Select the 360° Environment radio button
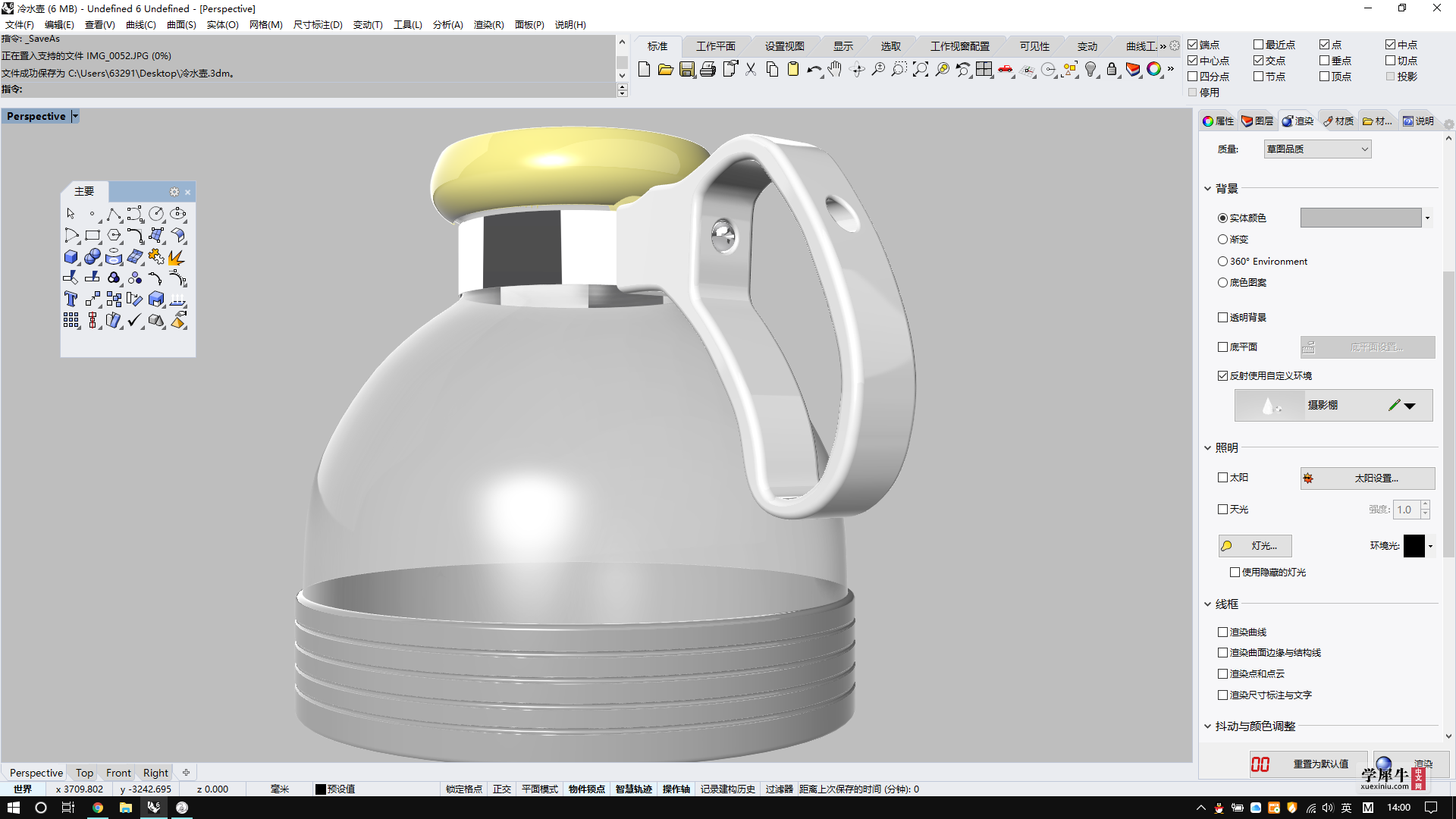 (1222, 262)
